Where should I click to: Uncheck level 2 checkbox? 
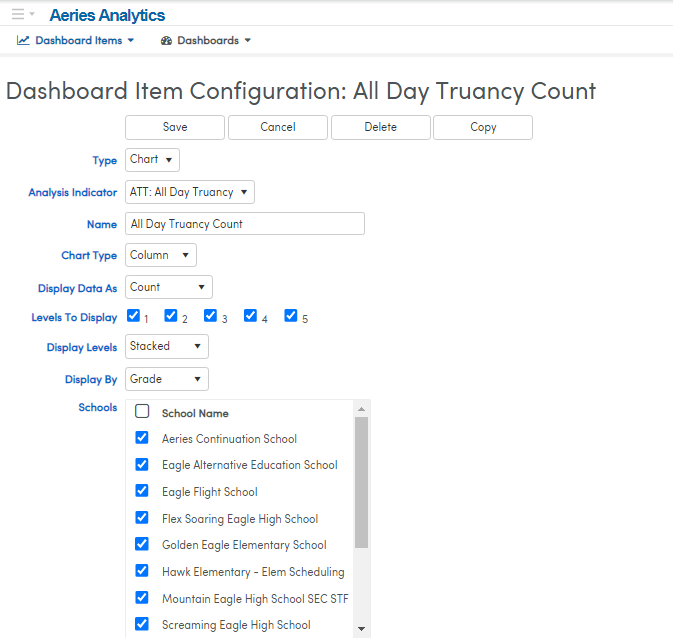coord(171,316)
